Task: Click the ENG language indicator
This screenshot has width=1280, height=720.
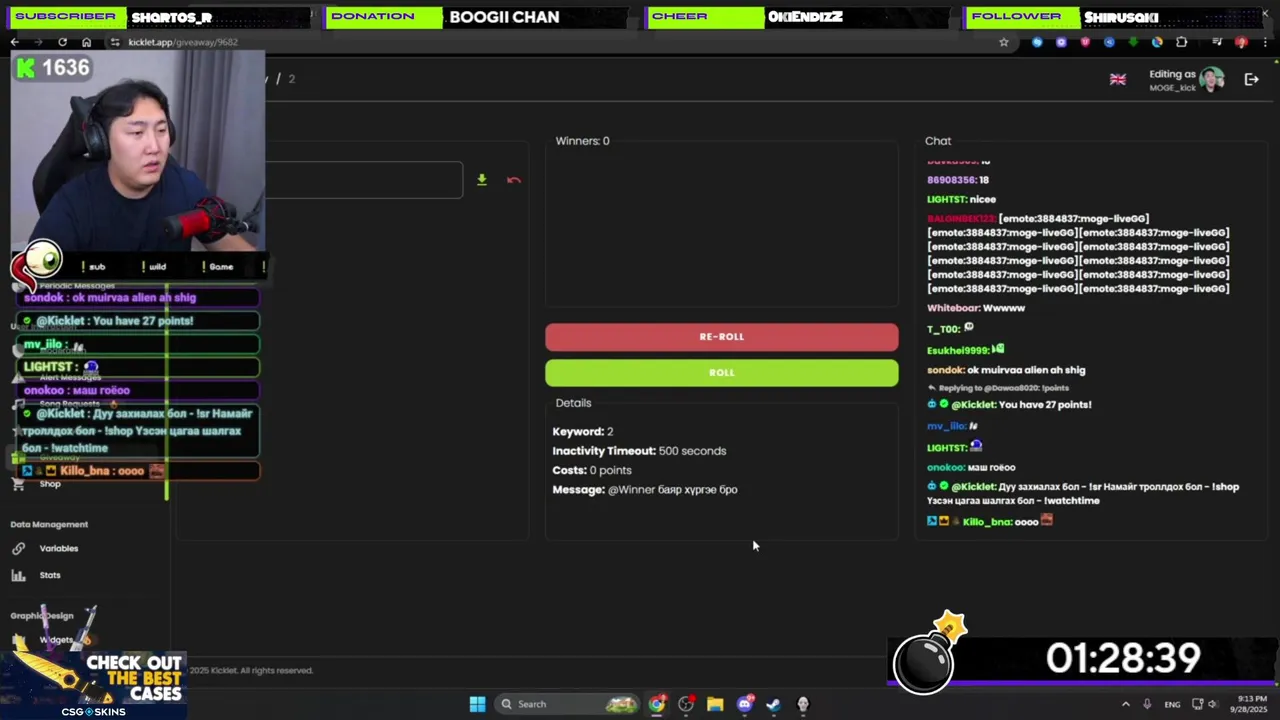Action: pos(1172,704)
